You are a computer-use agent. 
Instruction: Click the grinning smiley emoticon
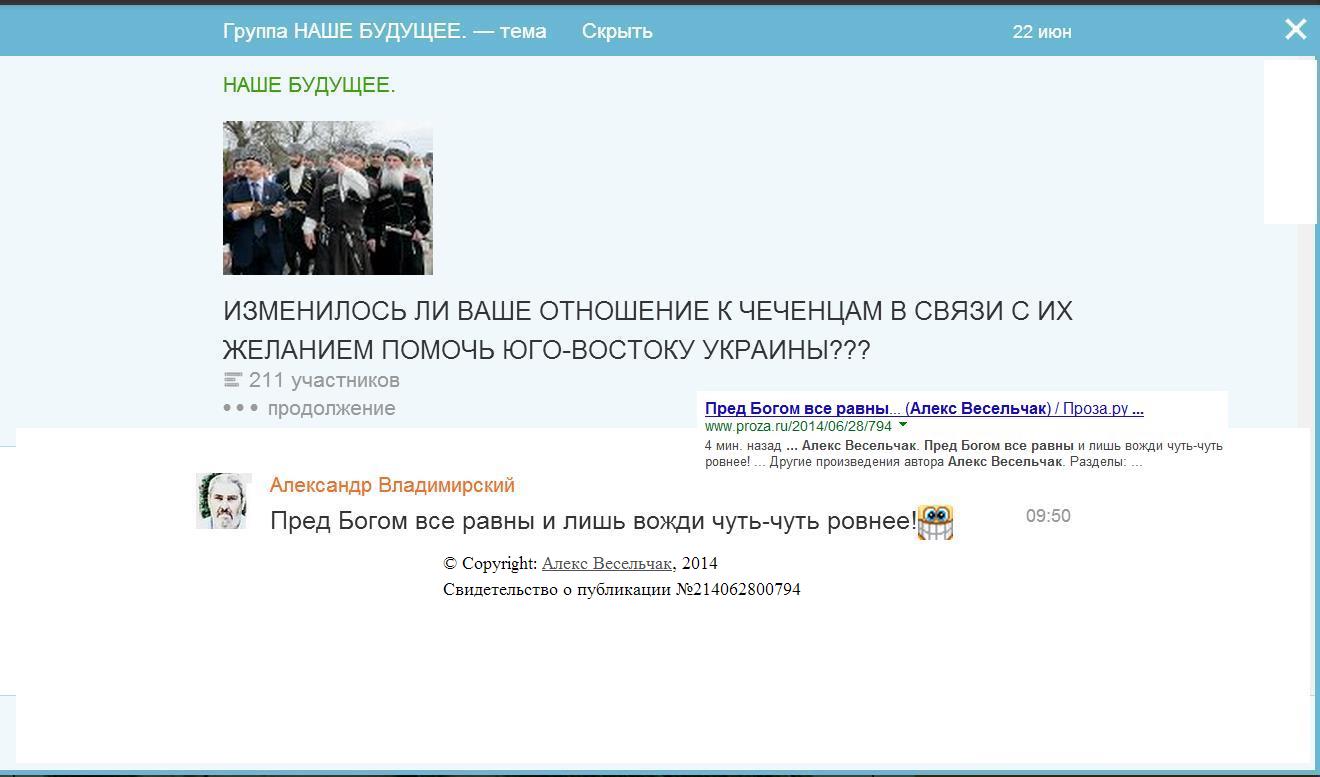tap(935, 522)
